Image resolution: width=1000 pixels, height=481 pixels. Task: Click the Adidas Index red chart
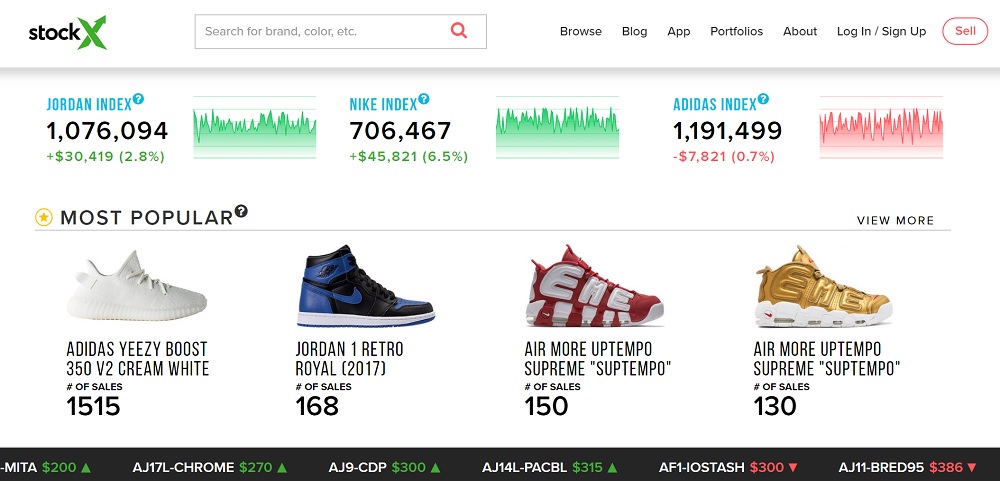(x=881, y=128)
